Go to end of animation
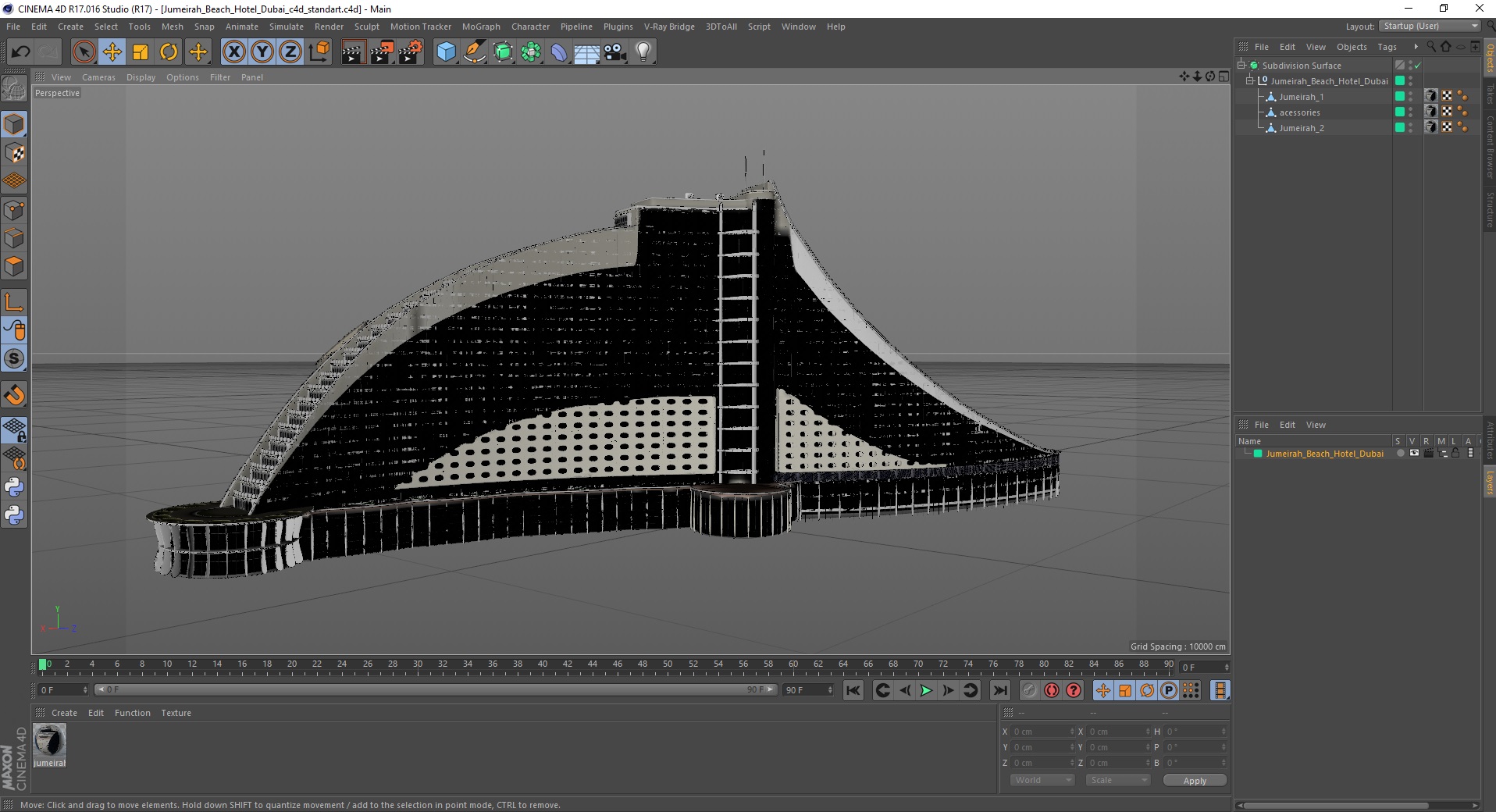The height and width of the screenshot is (812, 1496). [x=999, y=690]
